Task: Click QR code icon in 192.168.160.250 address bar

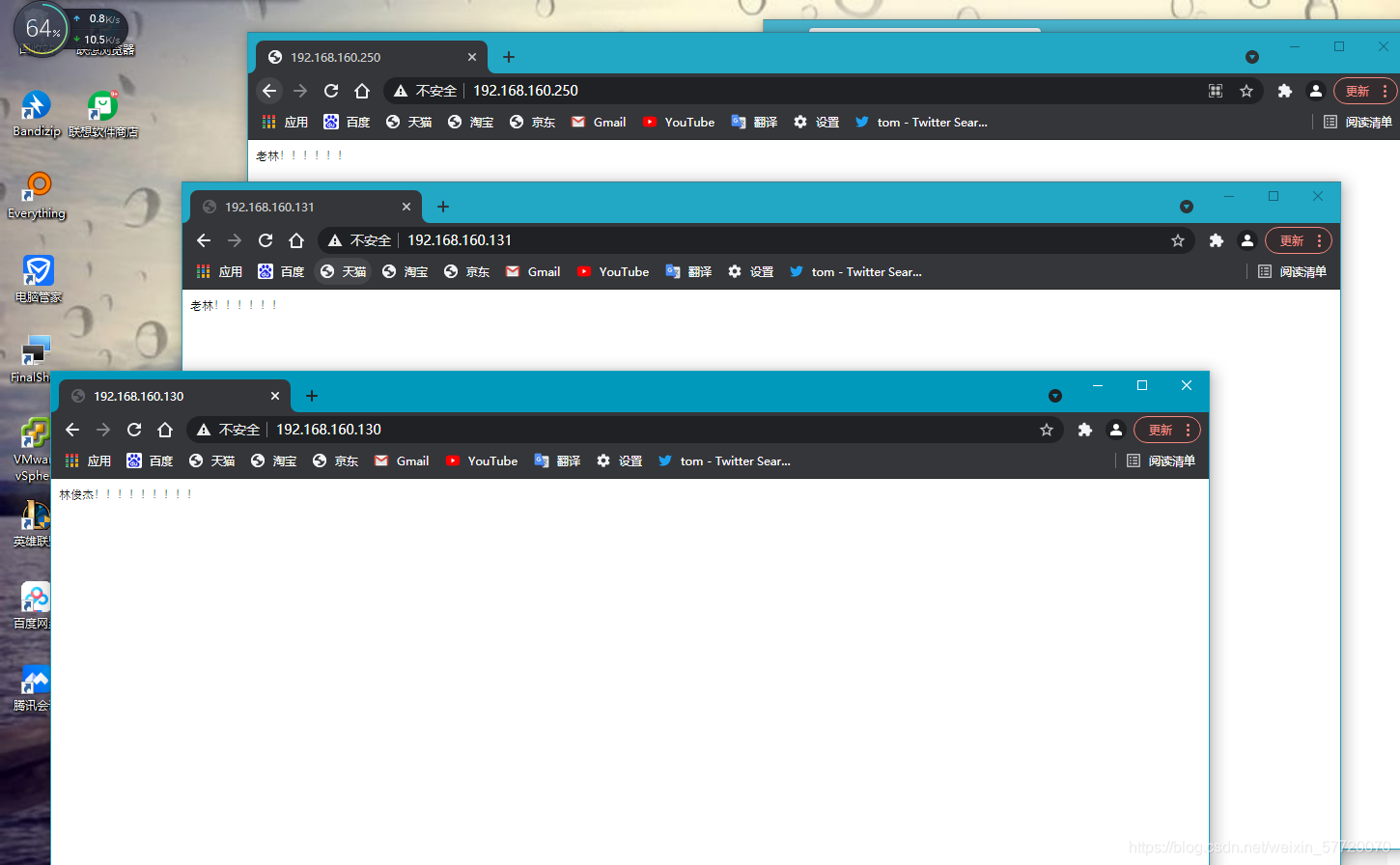Action: 1216,91
